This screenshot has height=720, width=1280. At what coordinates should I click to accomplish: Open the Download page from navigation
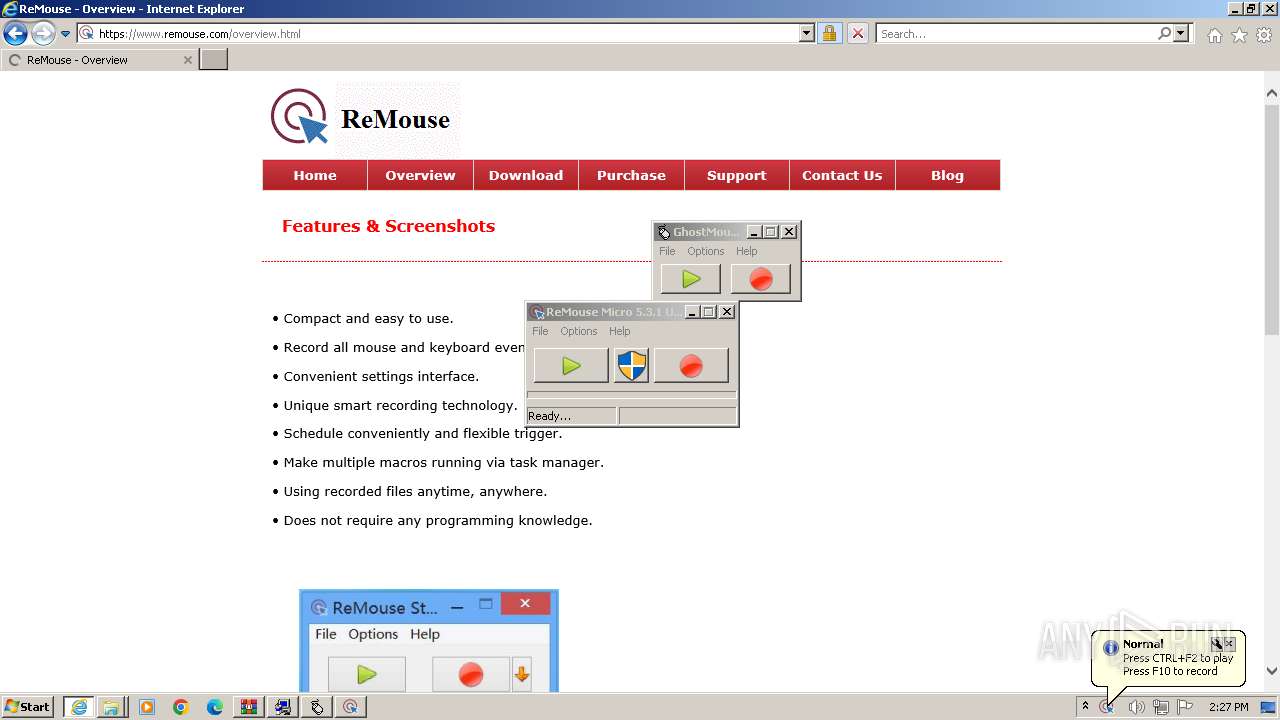526,175
